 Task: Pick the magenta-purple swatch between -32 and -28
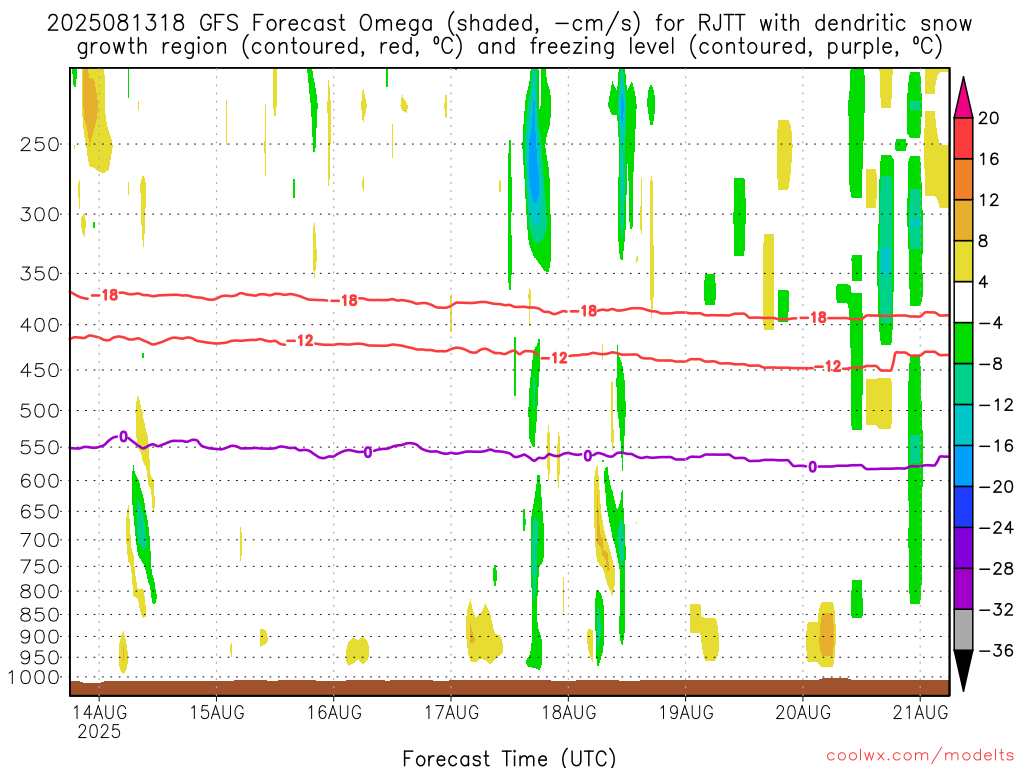pyautogui.click(x=963, y=589)
